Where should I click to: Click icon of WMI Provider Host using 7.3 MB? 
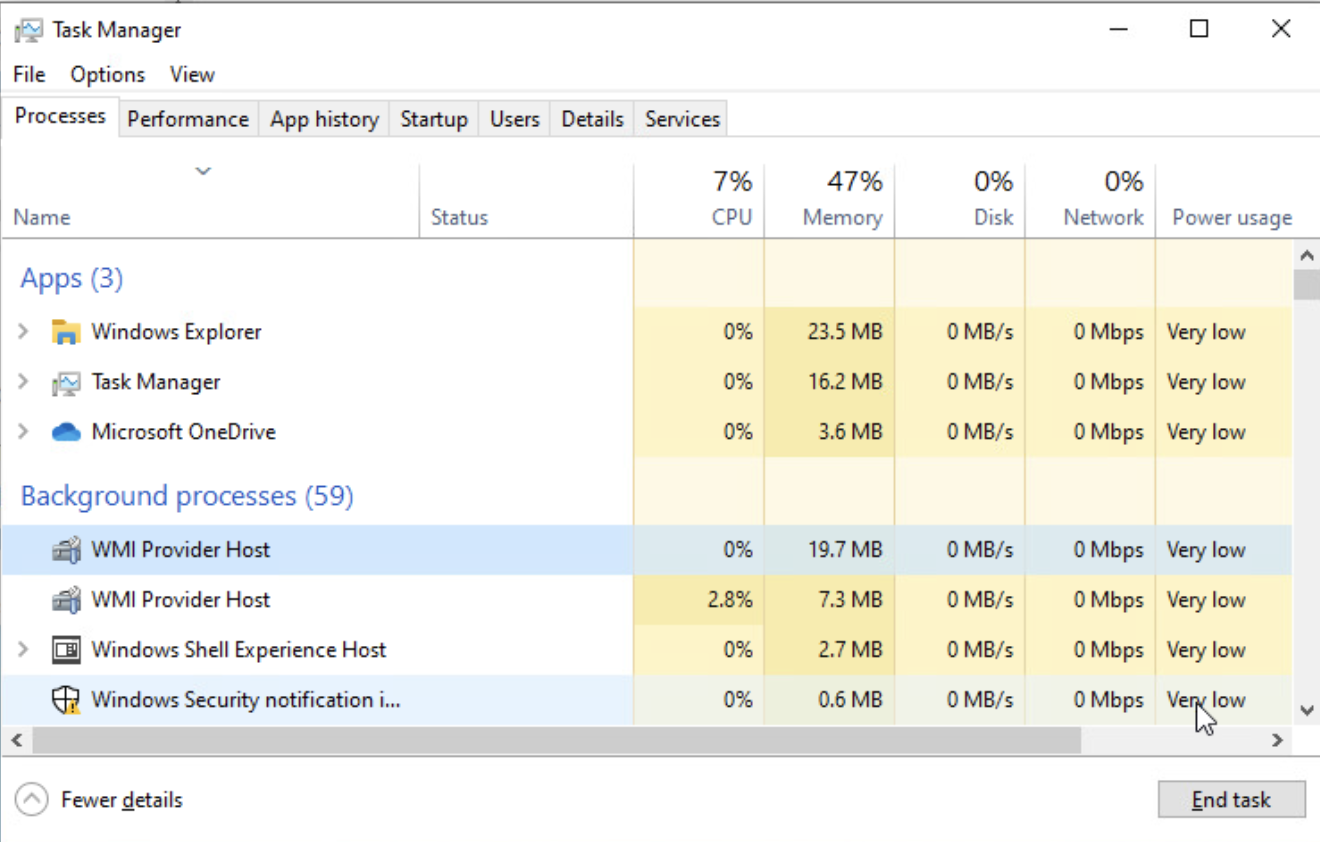(66, 600)
